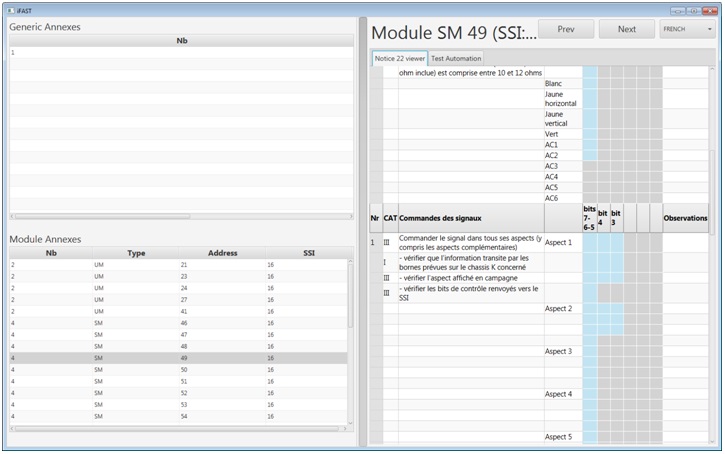Click the Address column header
The image size is (725, 454).
[x=222, y=253]
